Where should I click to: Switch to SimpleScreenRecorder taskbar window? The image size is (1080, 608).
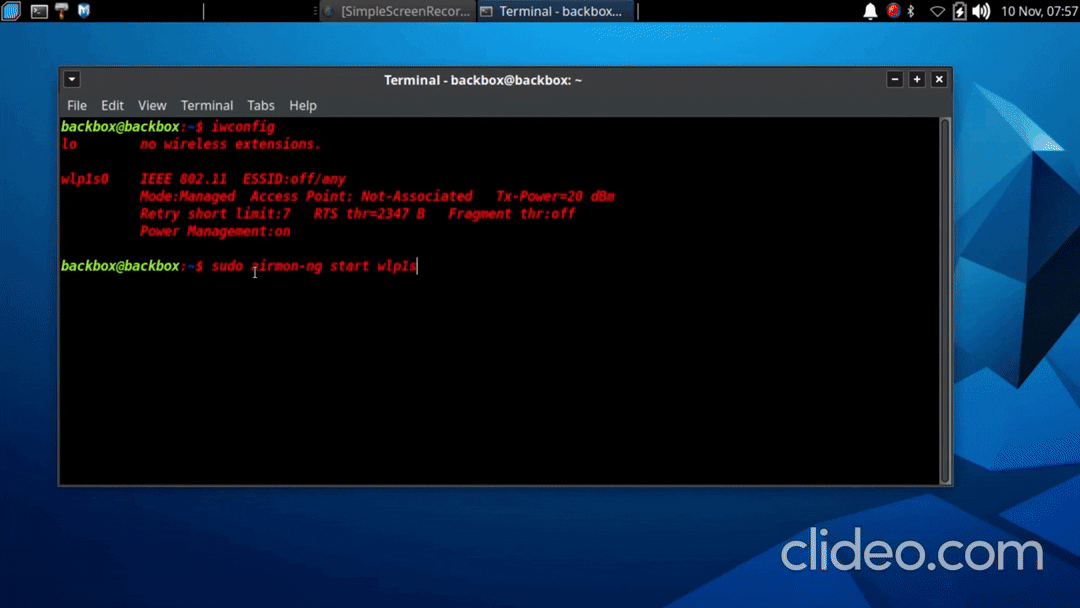click(x=398, y=11)
